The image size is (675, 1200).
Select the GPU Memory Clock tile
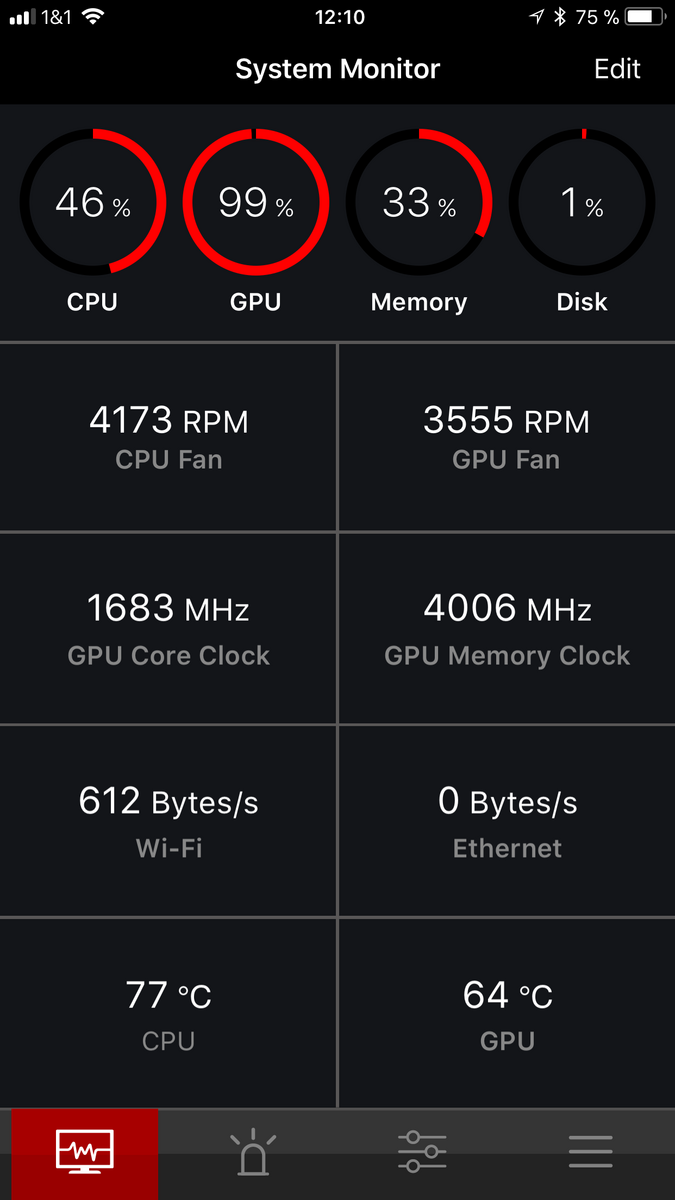click(x=506, y=628)
